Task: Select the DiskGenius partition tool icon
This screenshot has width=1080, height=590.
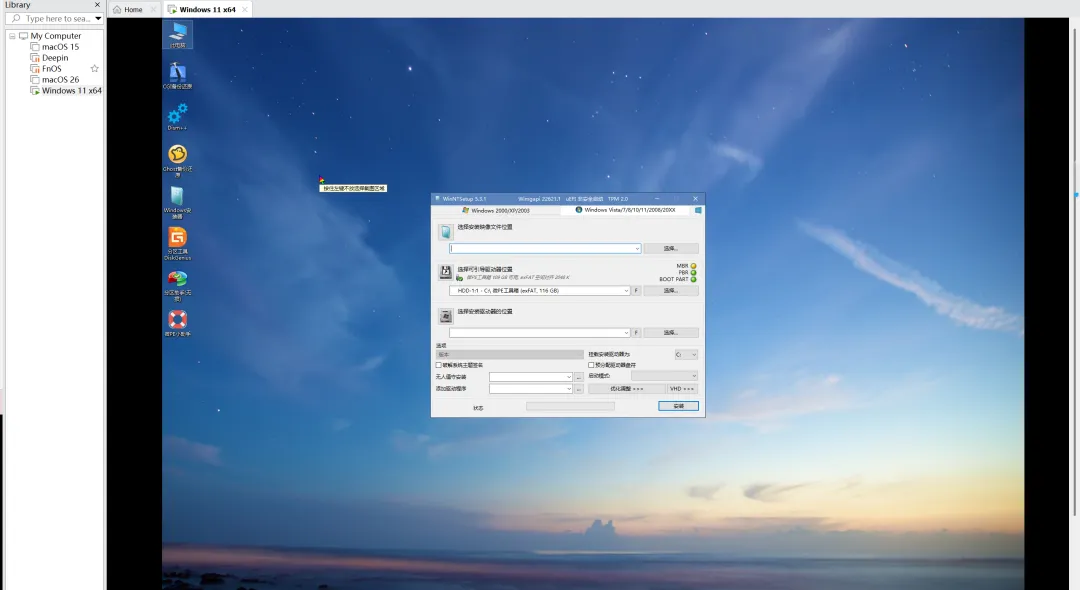Action: (x=178, y=243)
